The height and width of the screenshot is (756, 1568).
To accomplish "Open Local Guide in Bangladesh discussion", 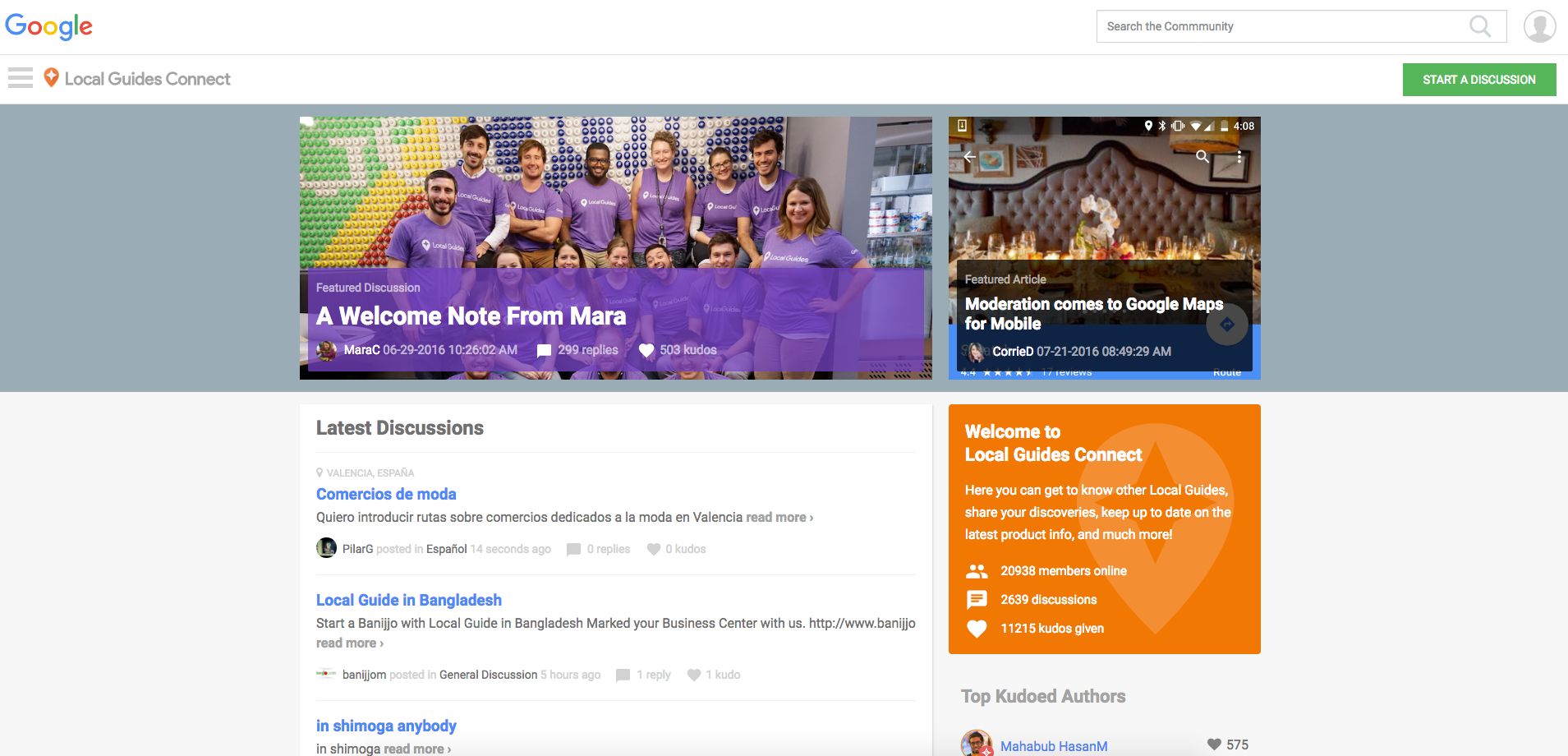I will point(409,600).
